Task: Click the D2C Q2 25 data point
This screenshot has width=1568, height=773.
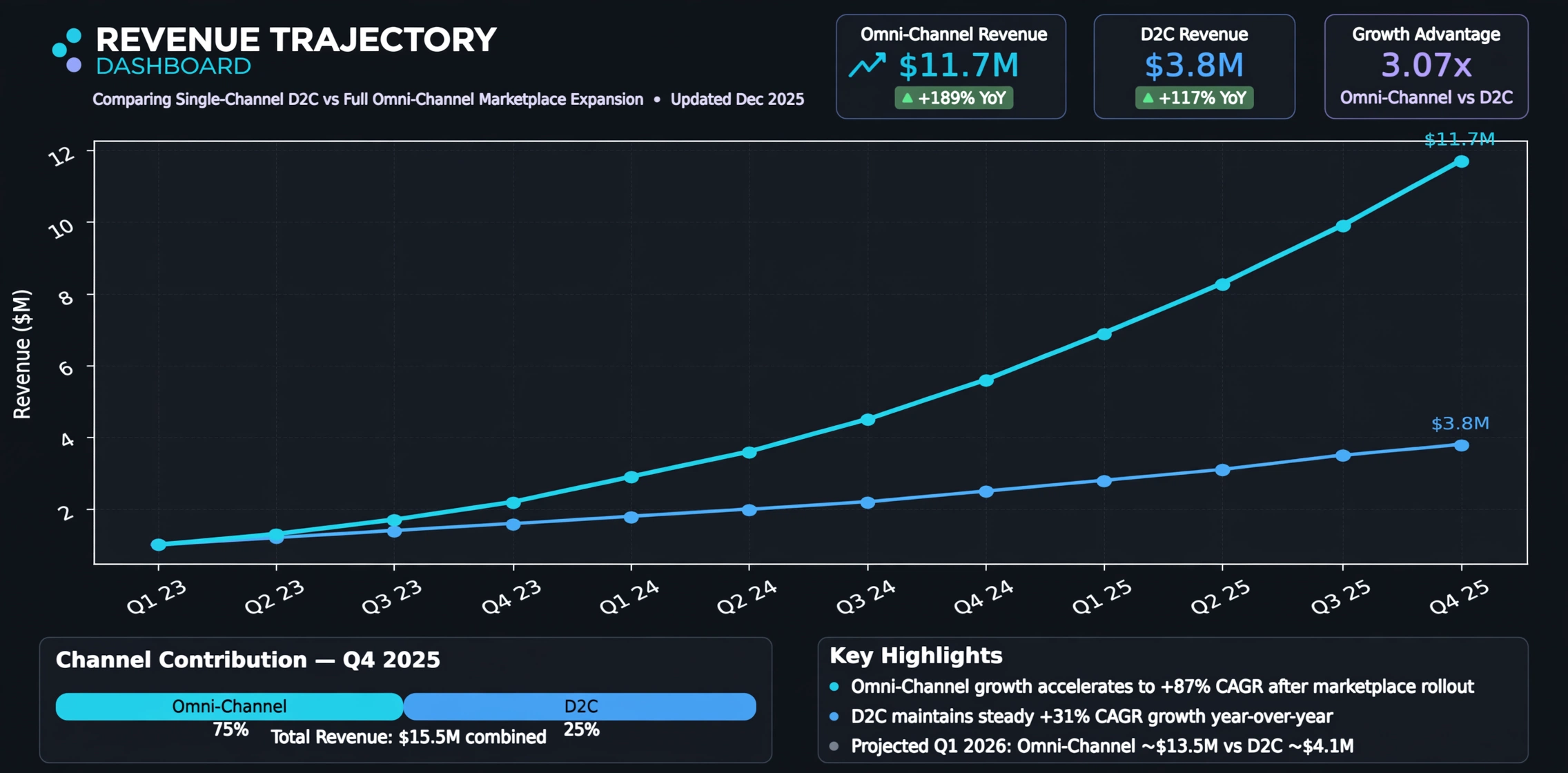Action: tap(1222, 470)
